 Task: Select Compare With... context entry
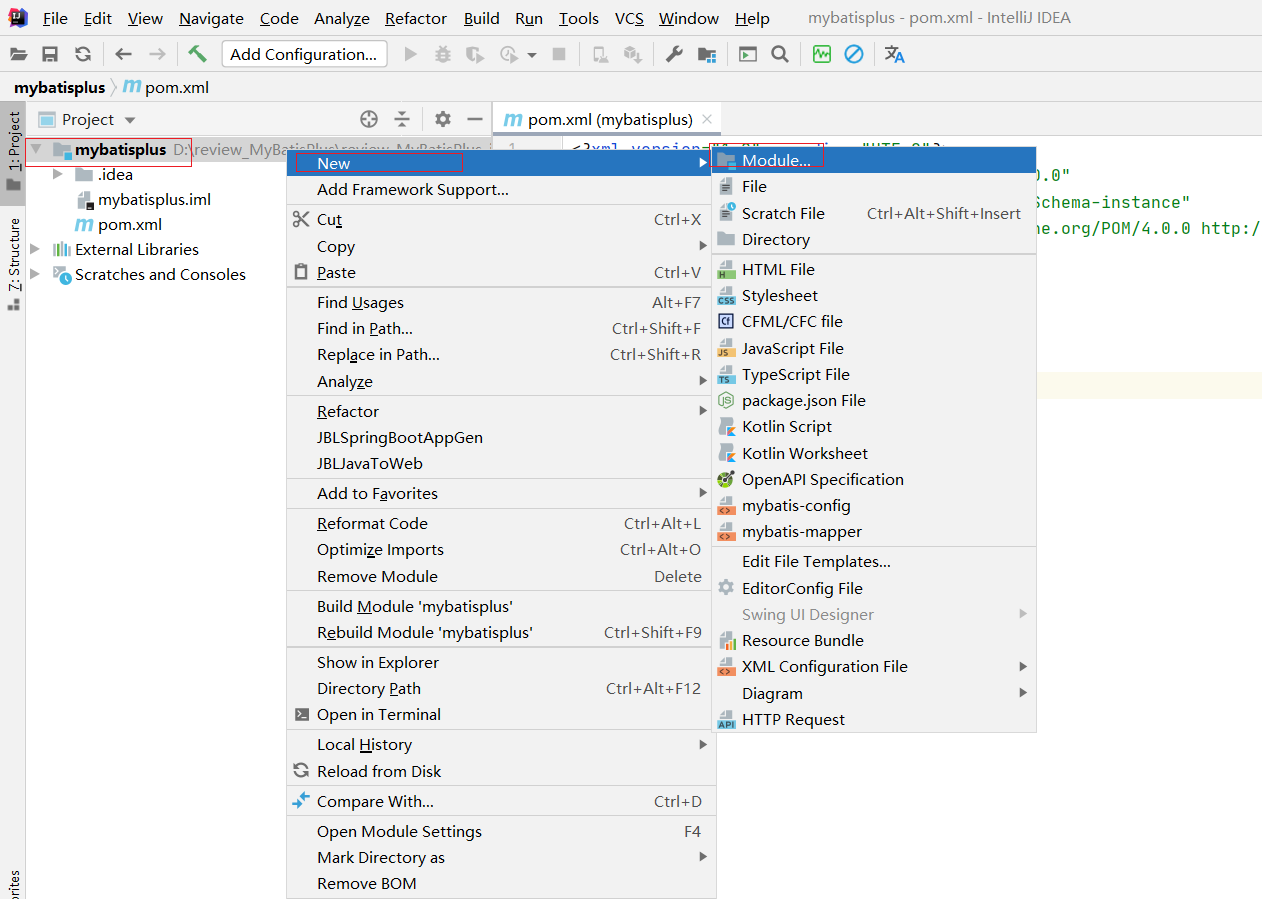coord(500,801)
